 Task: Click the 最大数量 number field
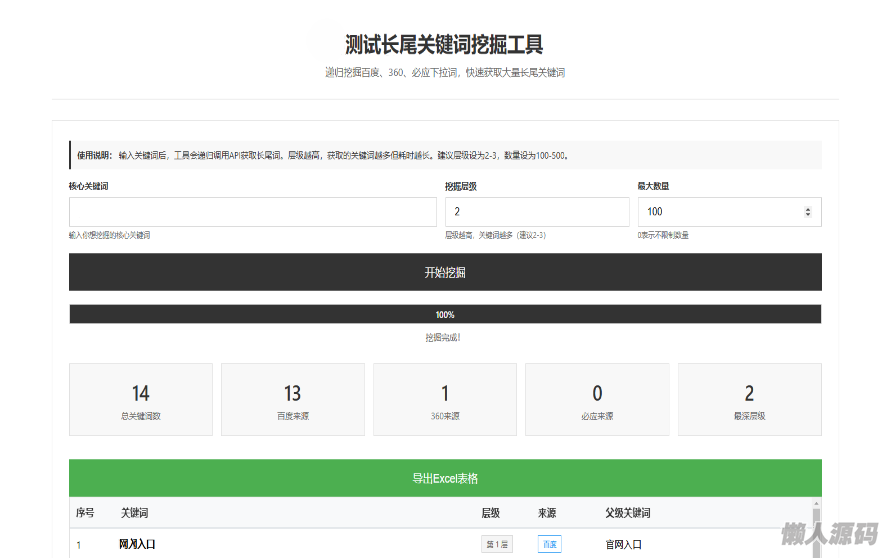[x=720, y=212]
